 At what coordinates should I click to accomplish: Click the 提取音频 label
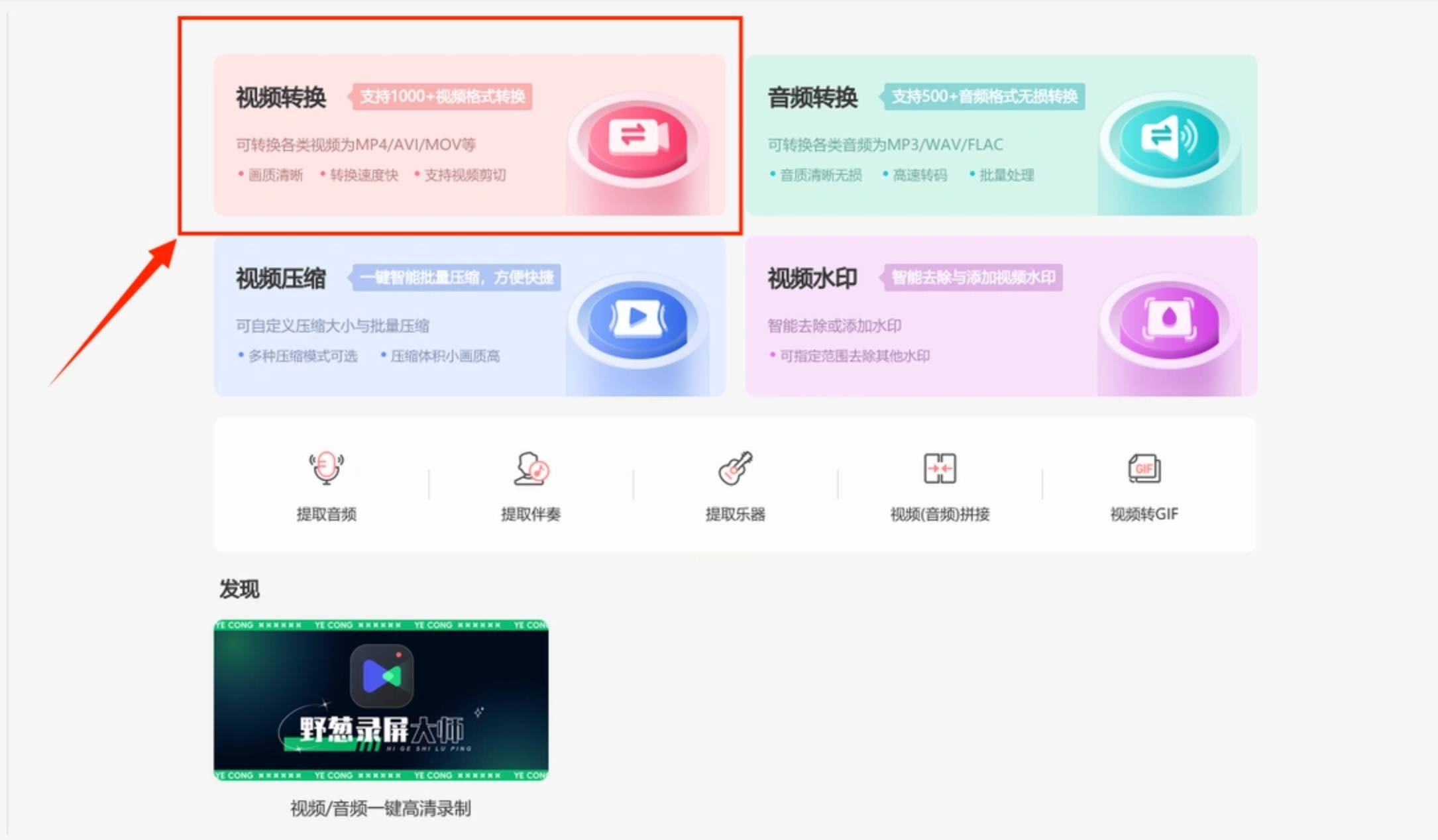click(326, 514)
